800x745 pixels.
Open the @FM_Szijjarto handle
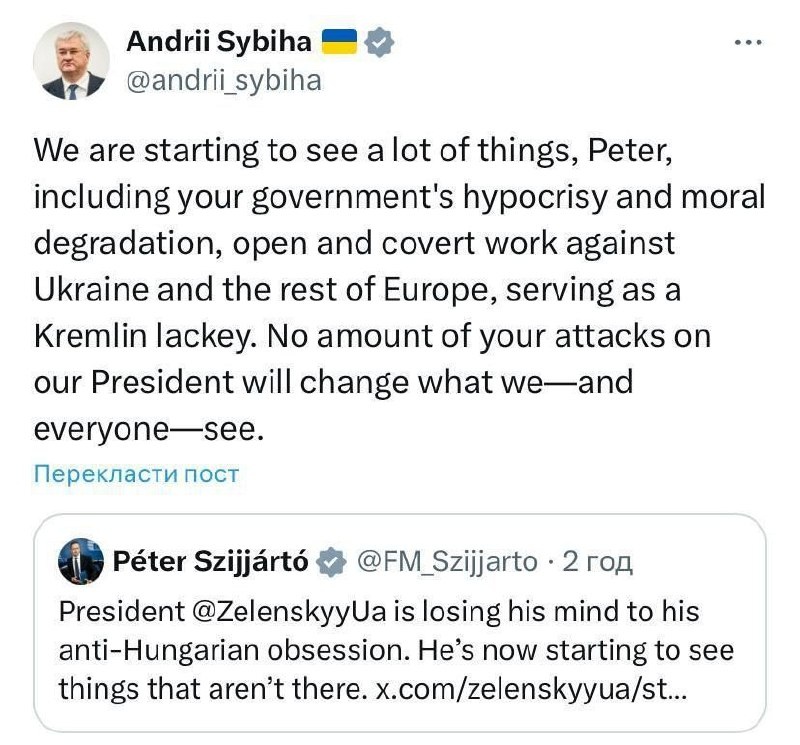(x=447, y=562)
